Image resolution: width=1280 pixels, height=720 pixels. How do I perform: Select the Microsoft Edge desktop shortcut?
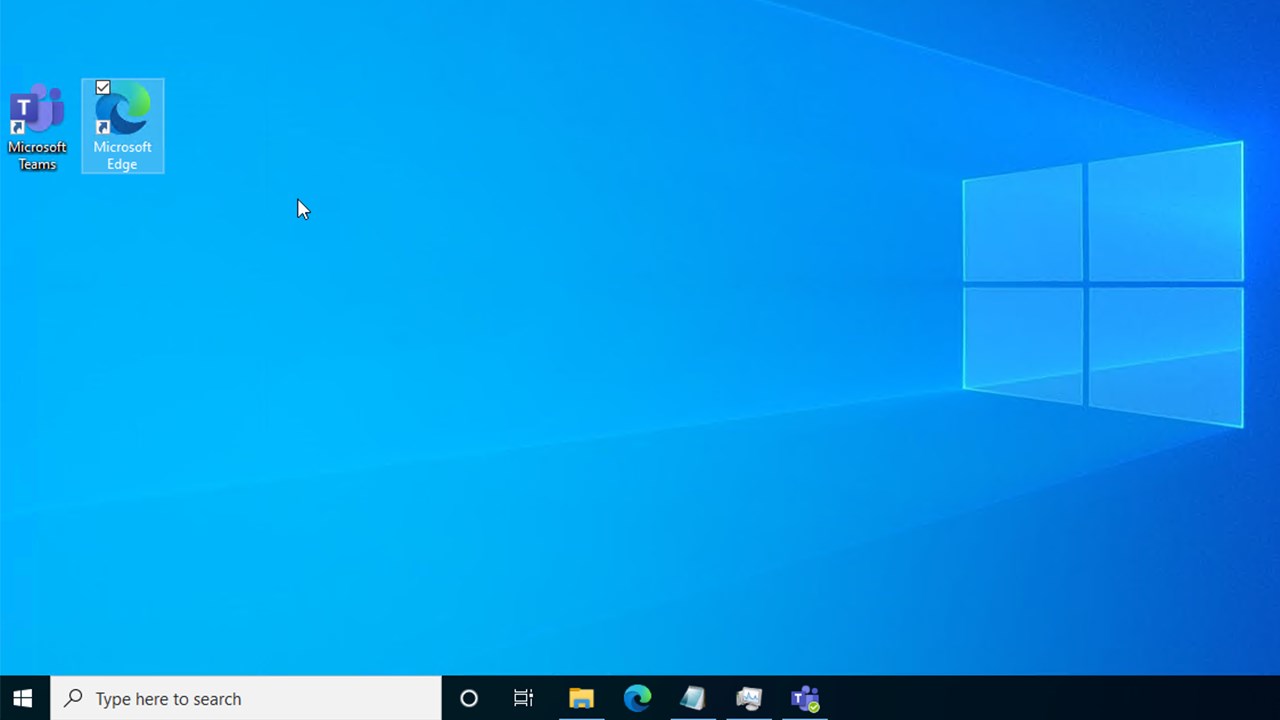123,127
